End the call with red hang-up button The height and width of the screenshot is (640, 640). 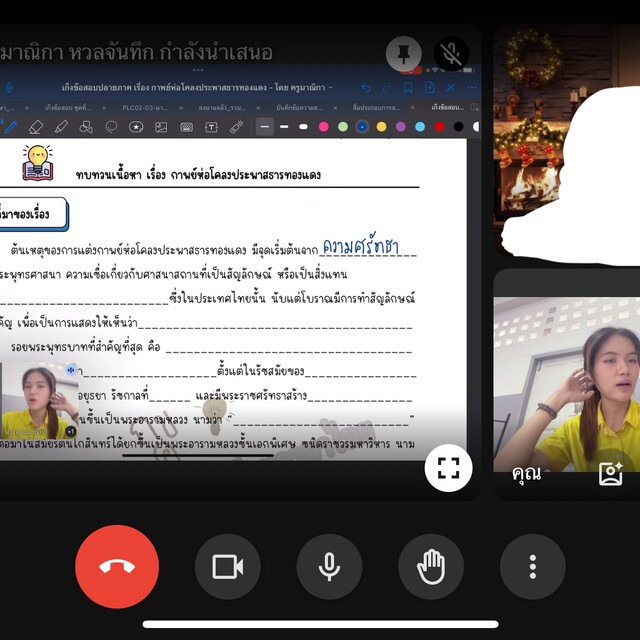(117, 567)
